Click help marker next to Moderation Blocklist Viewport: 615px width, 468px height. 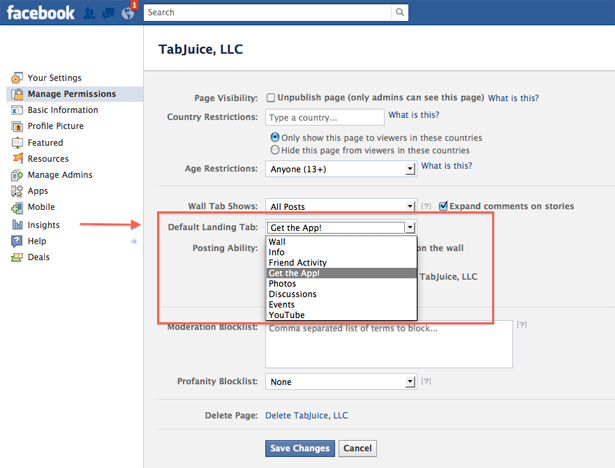coord(522,324)
